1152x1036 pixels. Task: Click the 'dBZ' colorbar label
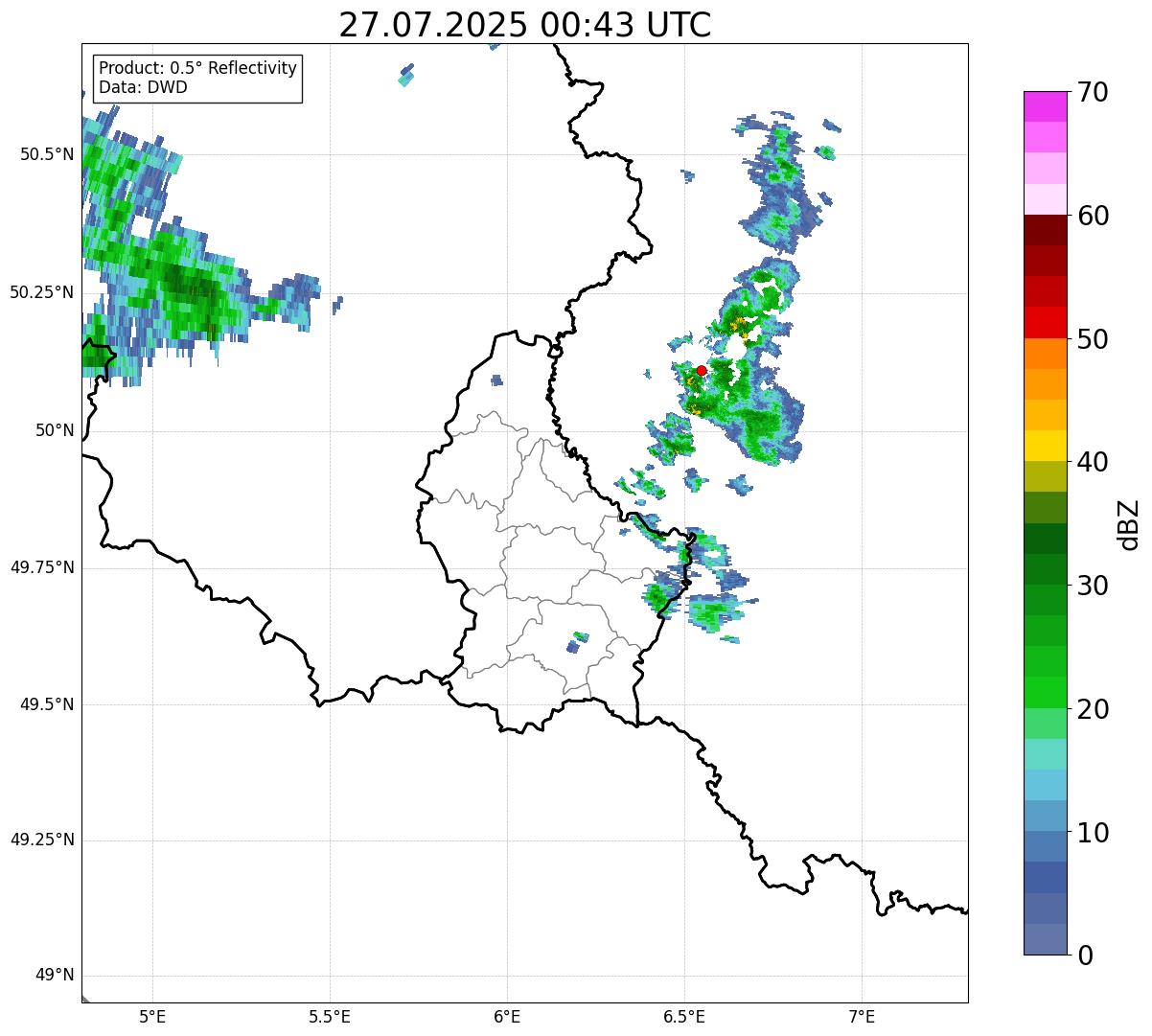tap(1128, 524)
